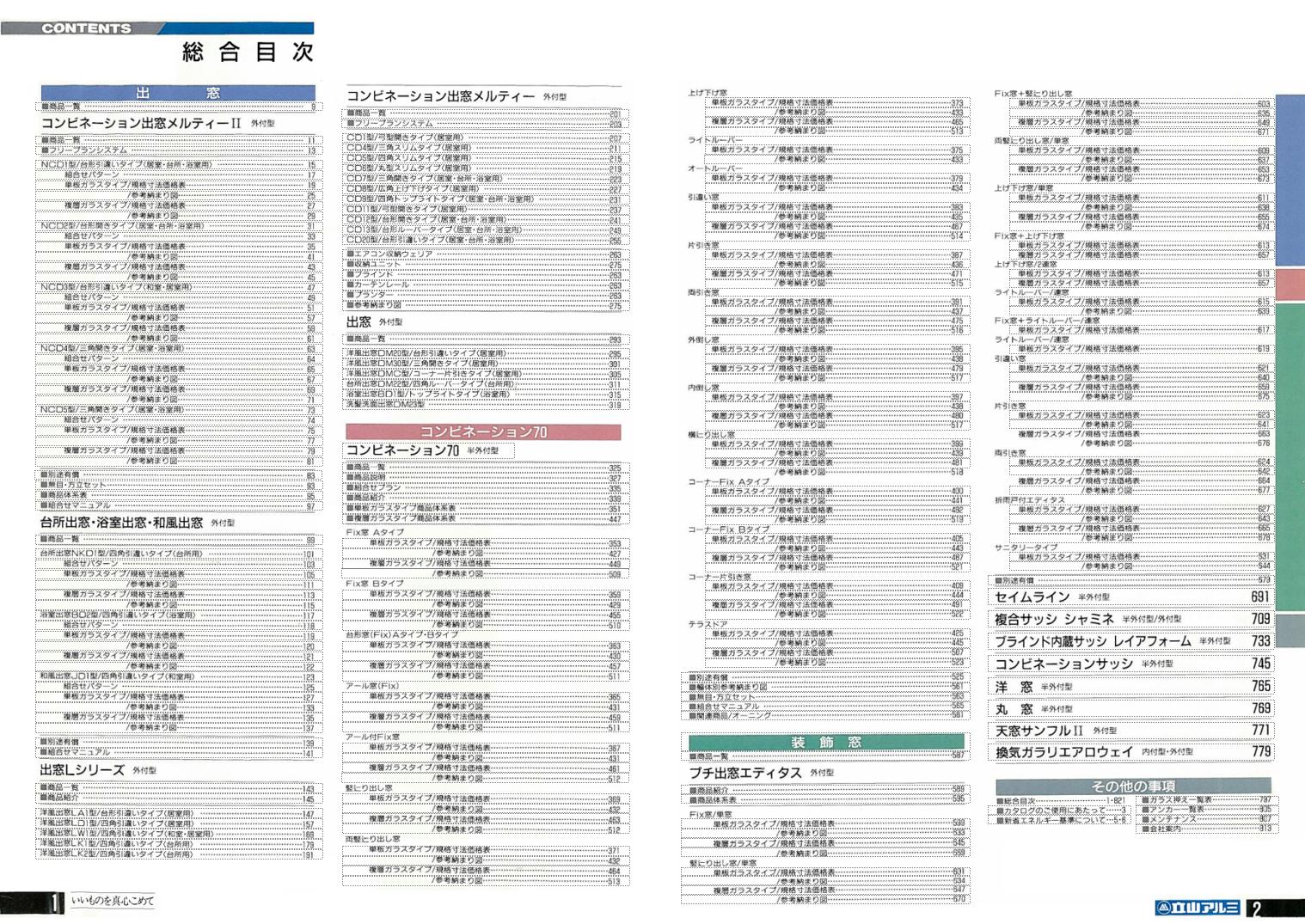Select the pink コンビネーション70 section banner

[x=483, y=431]
